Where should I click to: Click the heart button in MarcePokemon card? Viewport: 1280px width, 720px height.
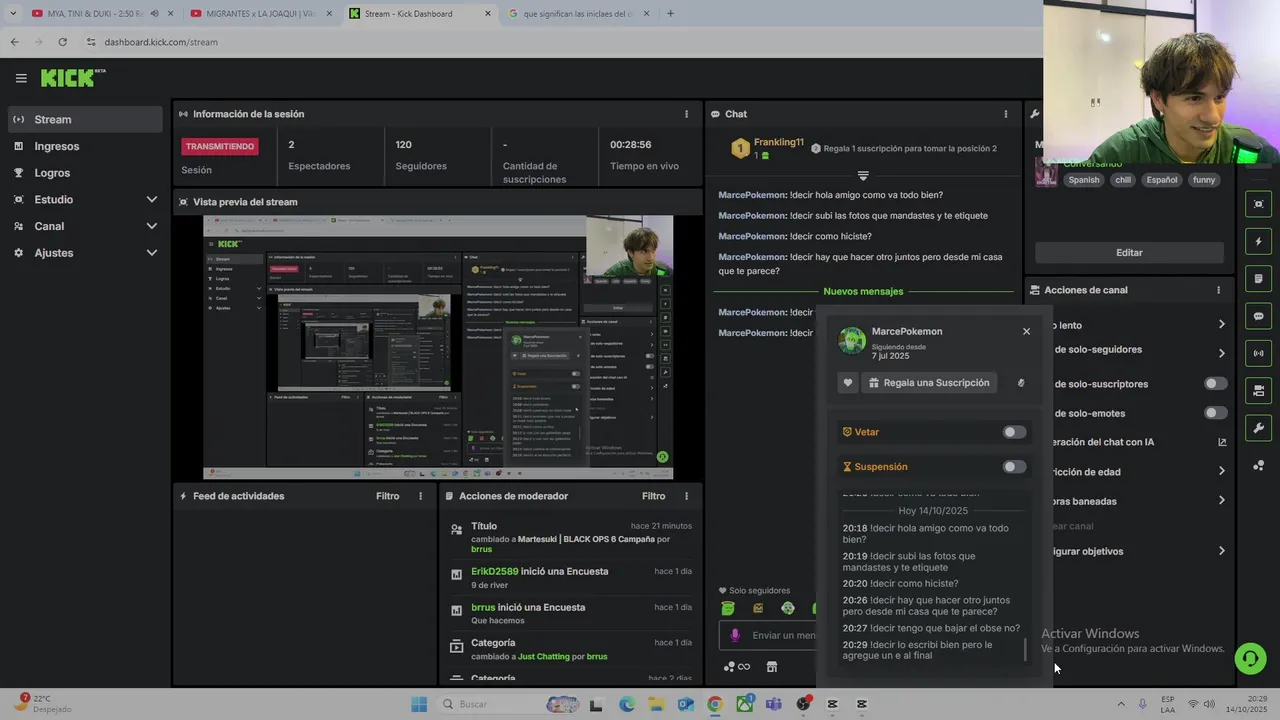[848, 383]
